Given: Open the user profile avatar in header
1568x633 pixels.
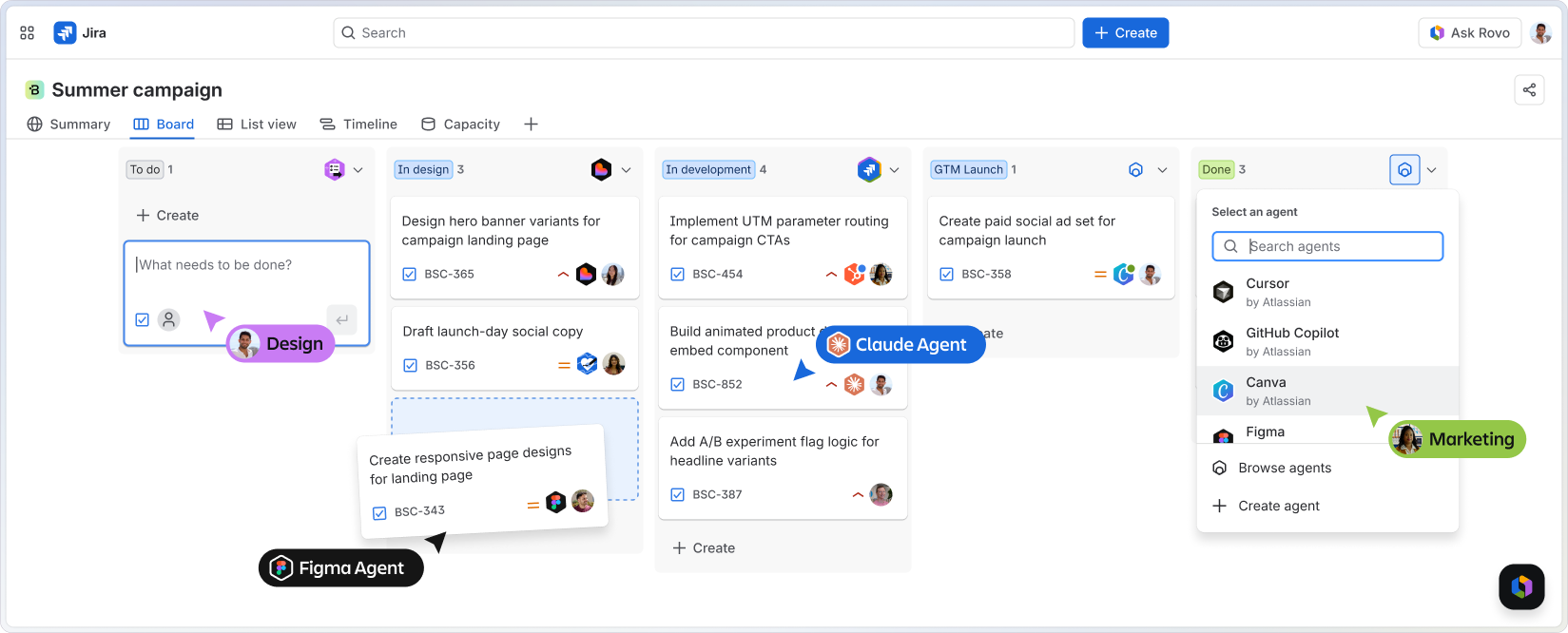Looking at the screenshot, I should click(1540, 32).
